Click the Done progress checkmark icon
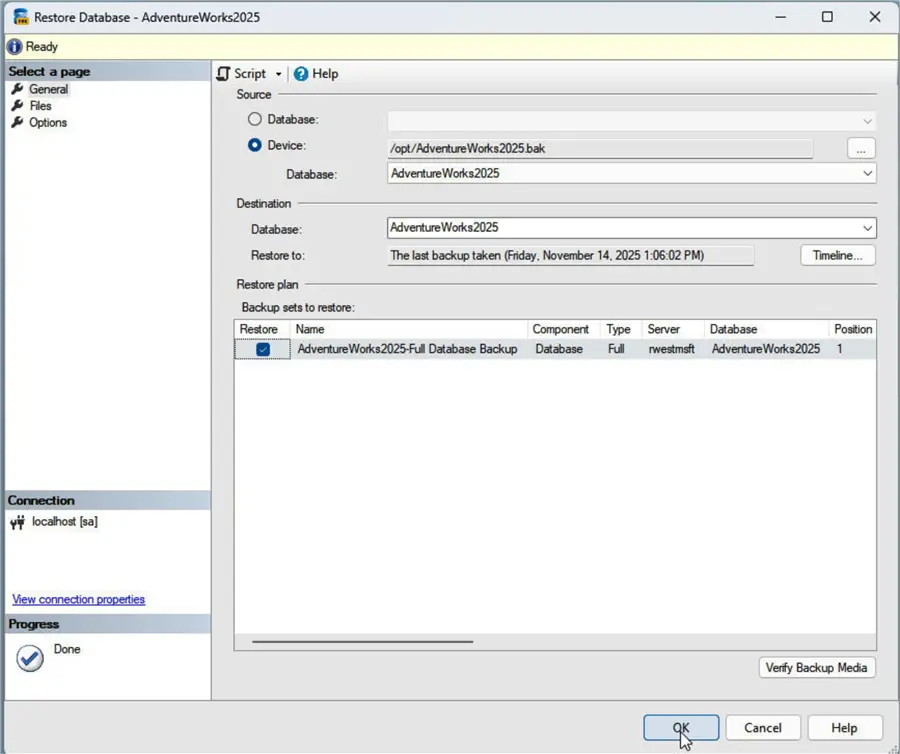The image size is (900, 754). pos(30,658)
